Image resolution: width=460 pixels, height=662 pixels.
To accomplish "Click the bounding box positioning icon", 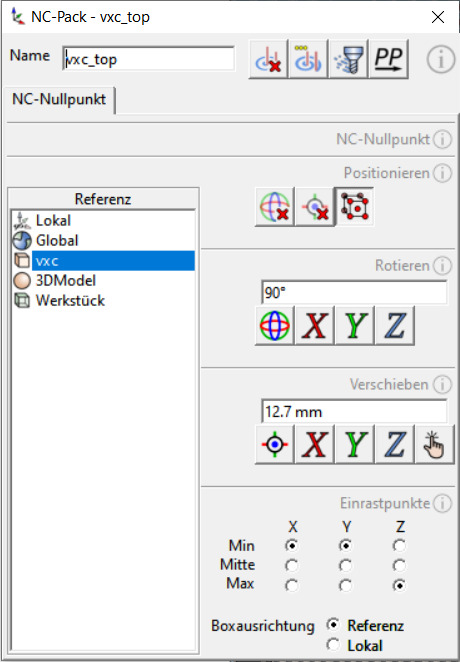I will click(354, 207).
